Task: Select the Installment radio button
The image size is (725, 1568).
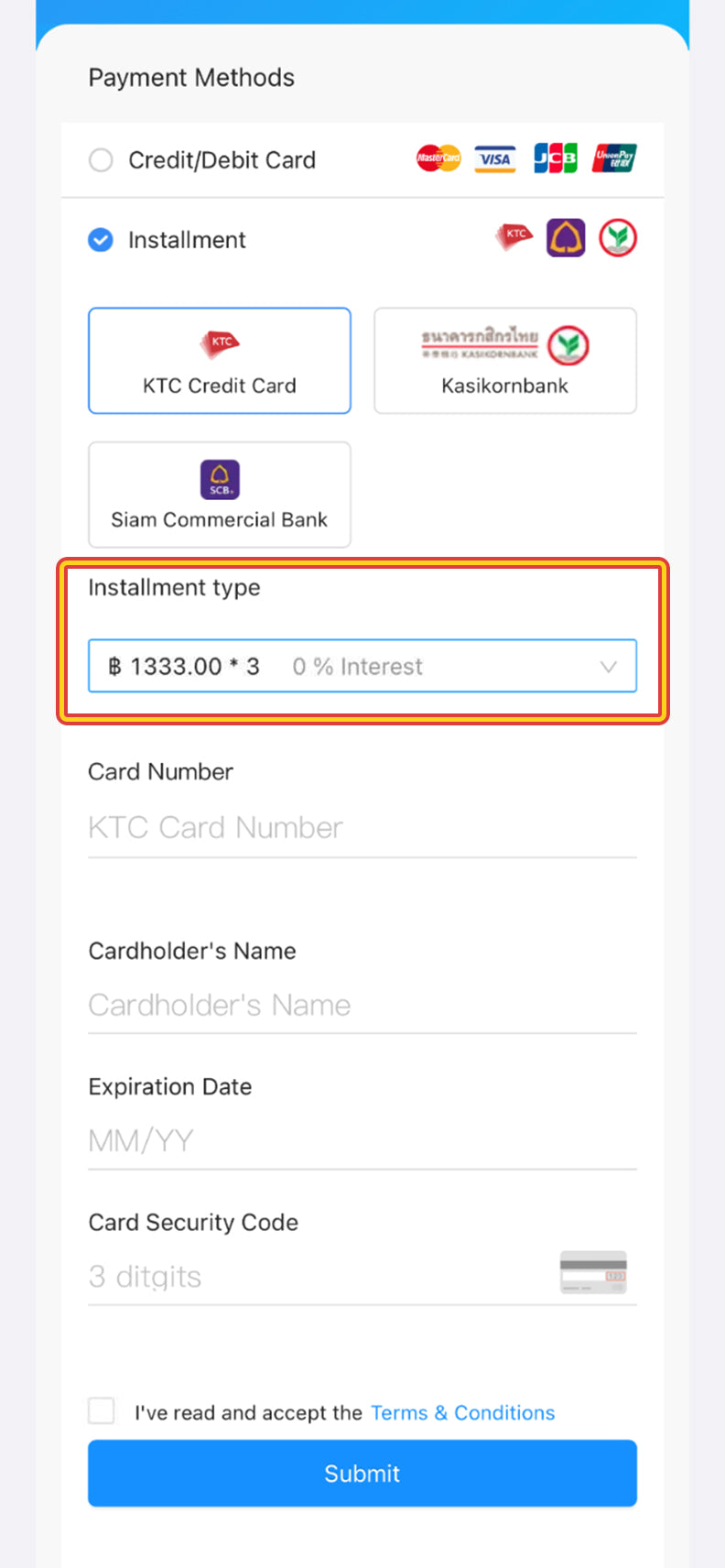Action: tap(101, 240)
